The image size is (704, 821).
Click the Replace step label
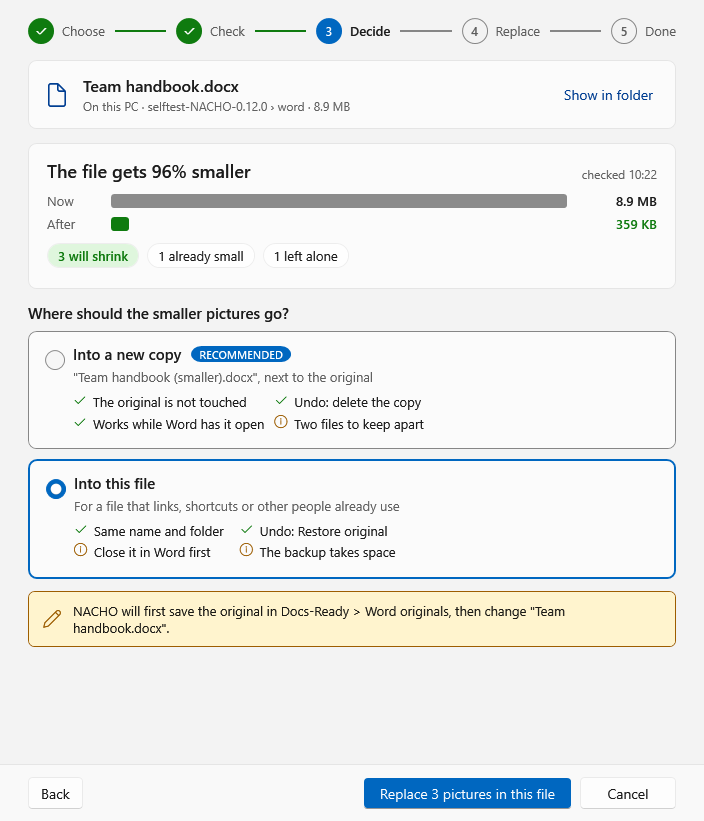click(x=518, y=31)
